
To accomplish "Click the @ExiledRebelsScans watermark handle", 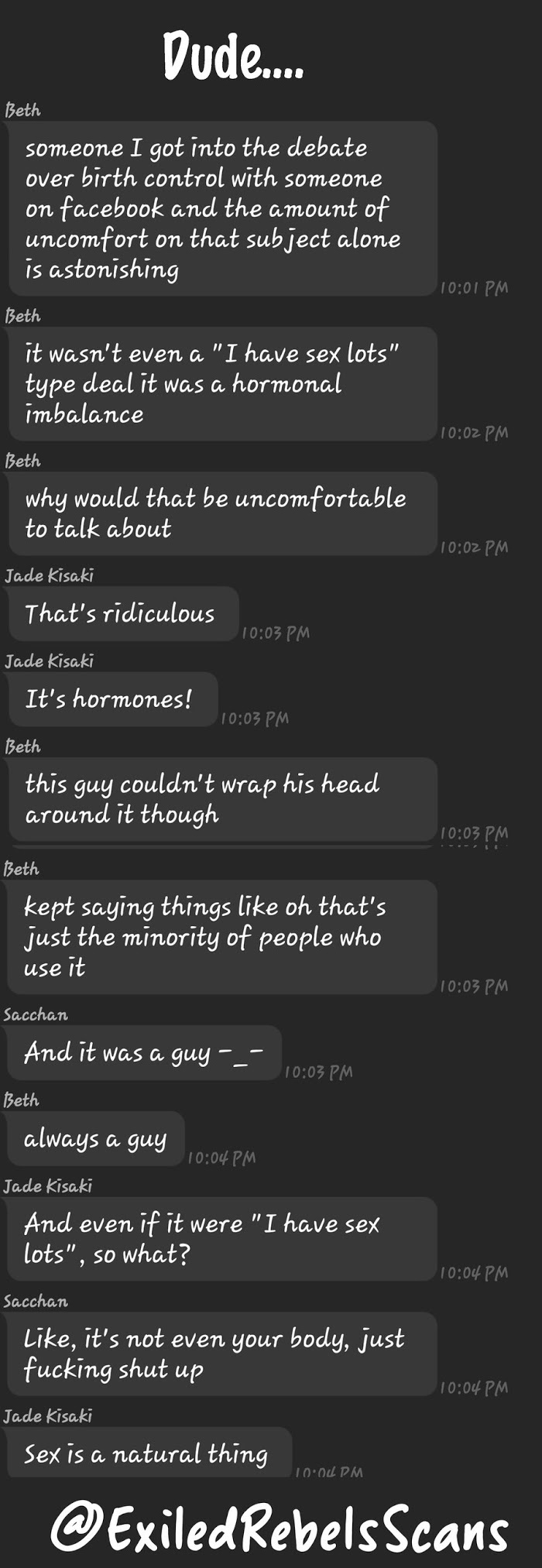I will [280, 1530].
